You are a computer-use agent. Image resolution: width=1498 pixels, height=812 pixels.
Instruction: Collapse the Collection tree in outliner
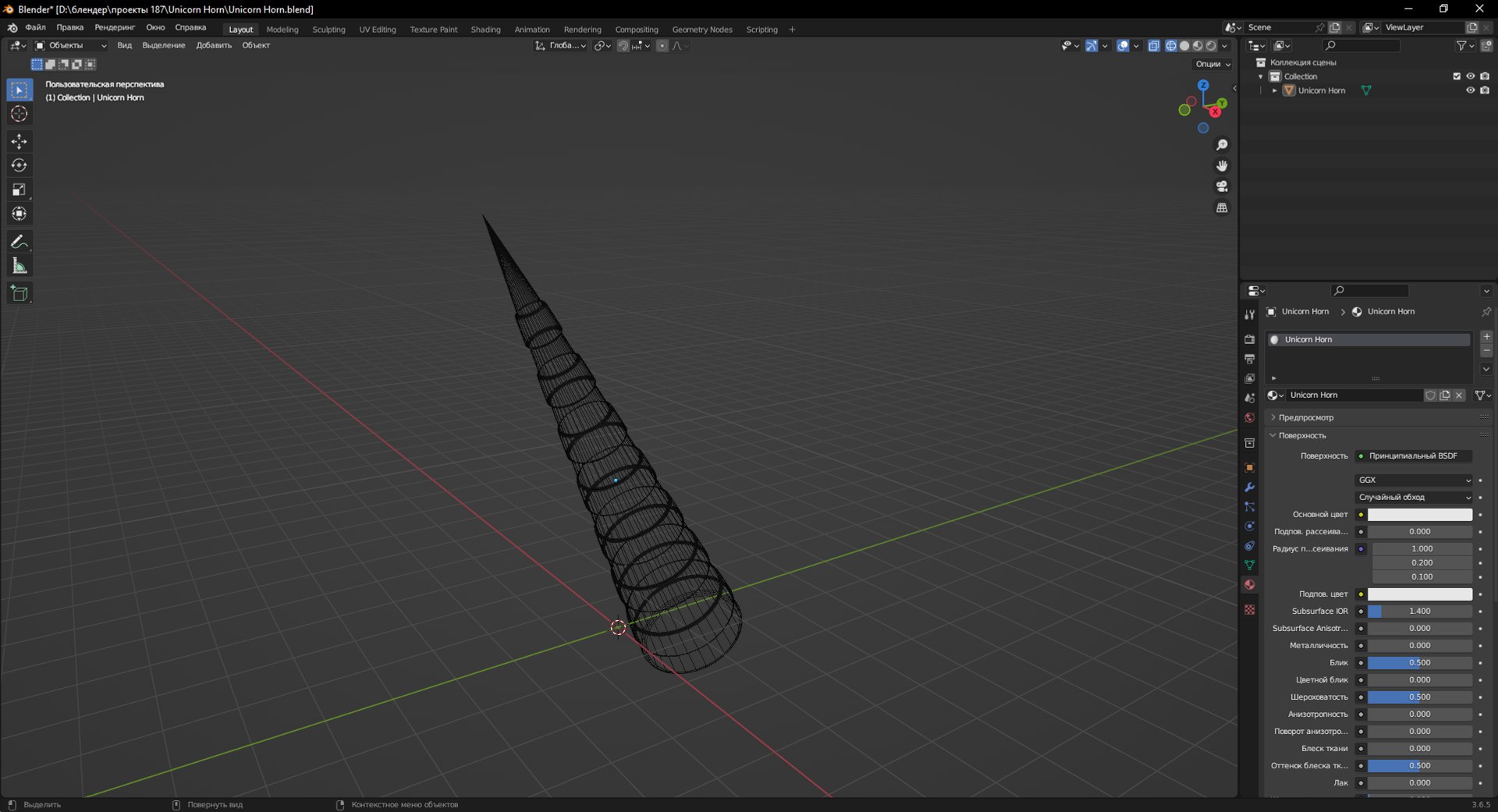[1261, 76]
